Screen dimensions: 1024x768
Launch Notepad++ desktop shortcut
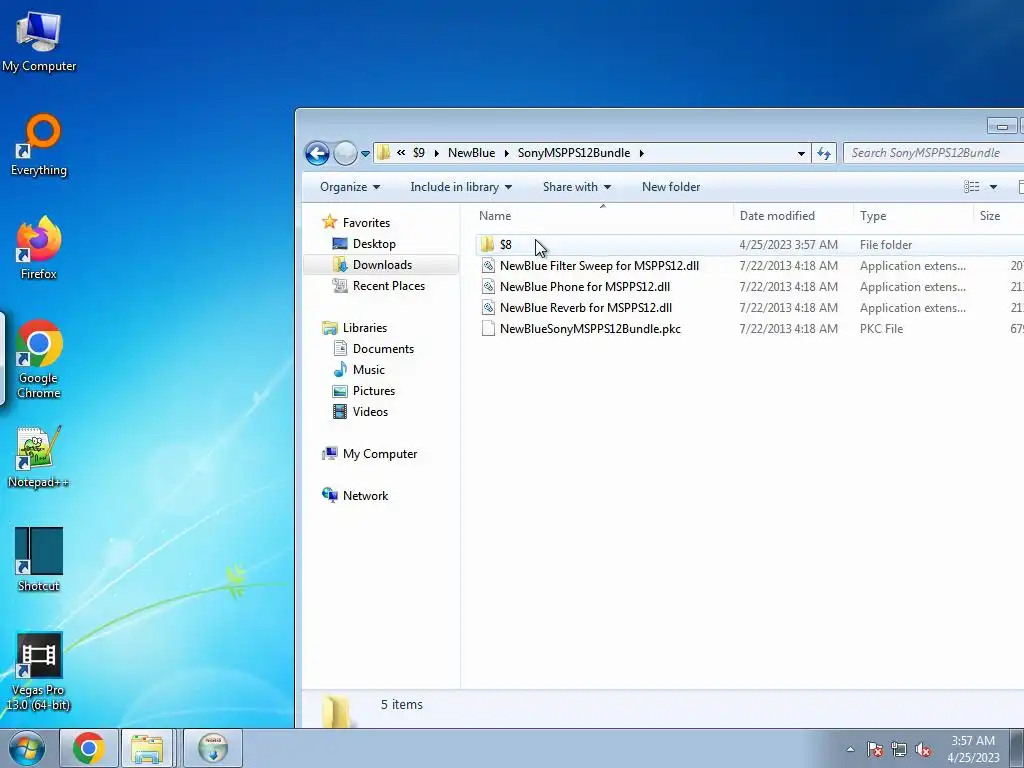(x=39, y=457)
